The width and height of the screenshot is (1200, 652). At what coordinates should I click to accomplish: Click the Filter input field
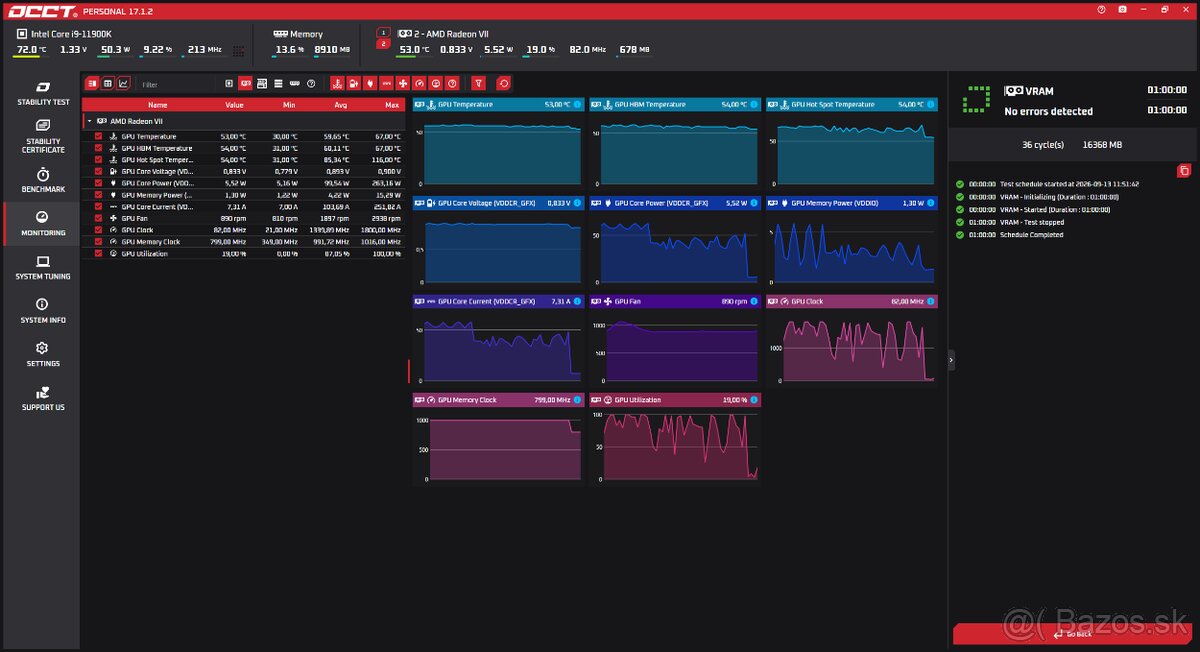point(177,85)
